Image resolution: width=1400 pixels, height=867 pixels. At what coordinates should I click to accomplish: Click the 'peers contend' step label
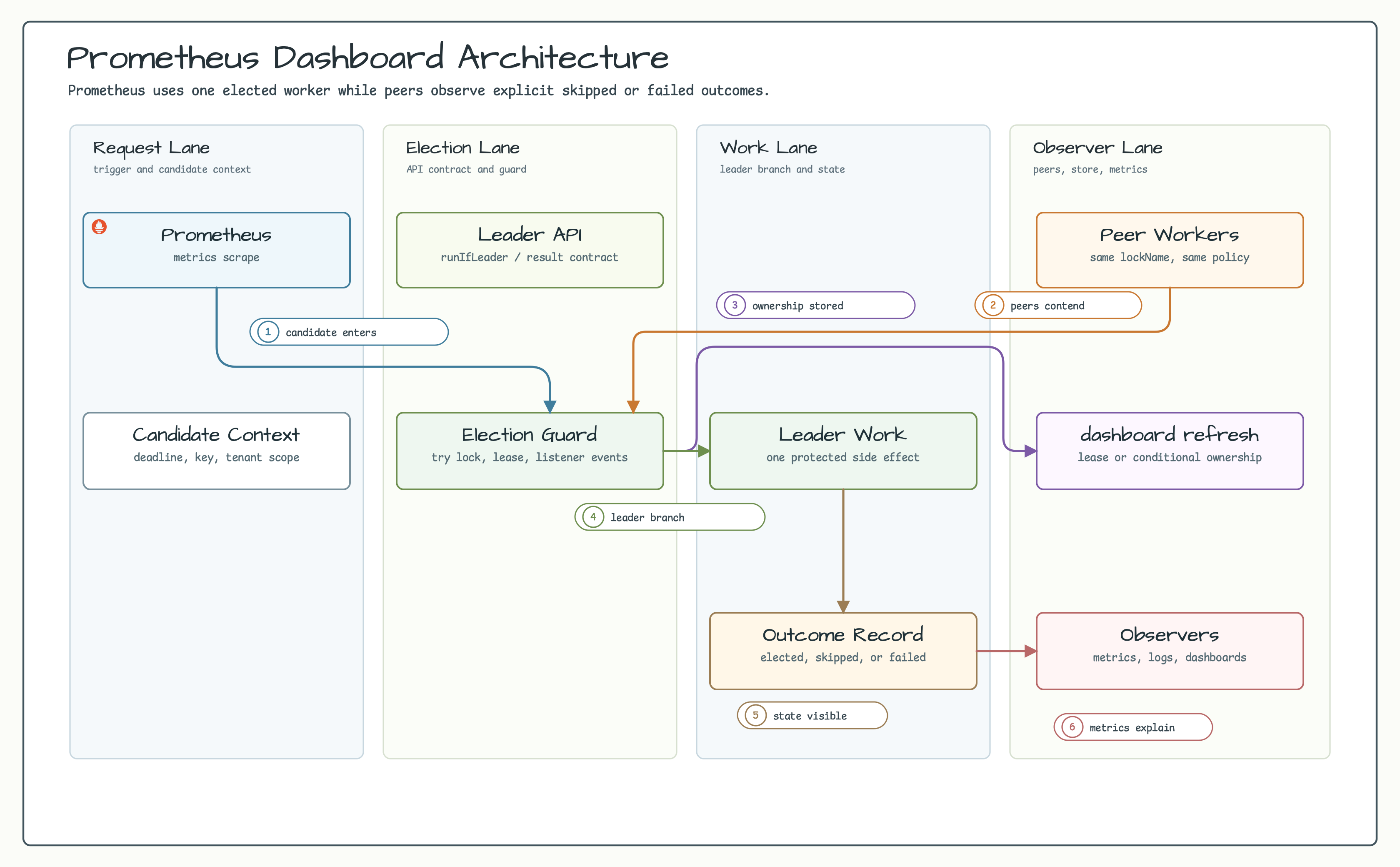click(1058, 305)
